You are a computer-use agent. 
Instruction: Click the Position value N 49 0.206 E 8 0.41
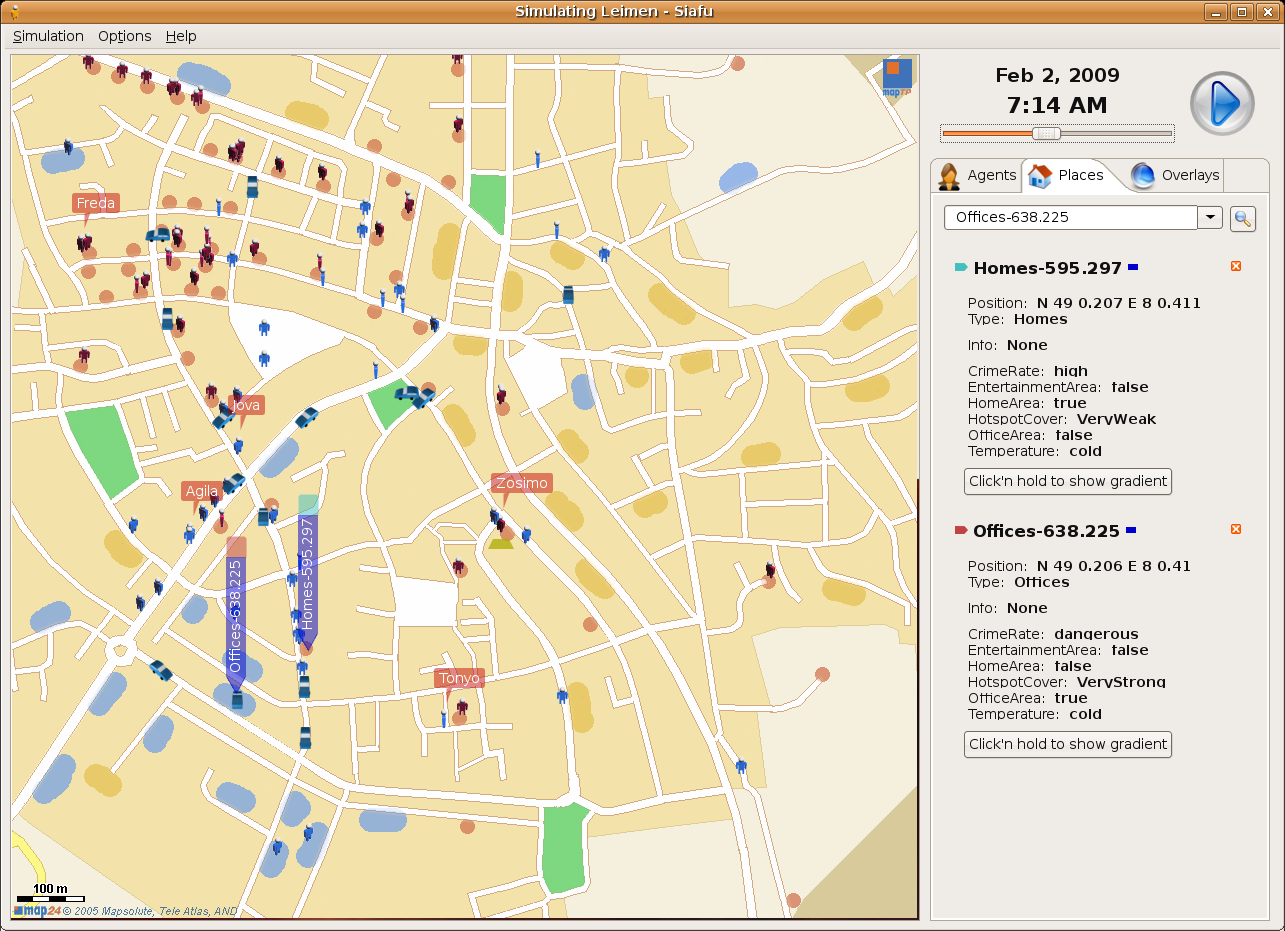tap(1114, 566)
